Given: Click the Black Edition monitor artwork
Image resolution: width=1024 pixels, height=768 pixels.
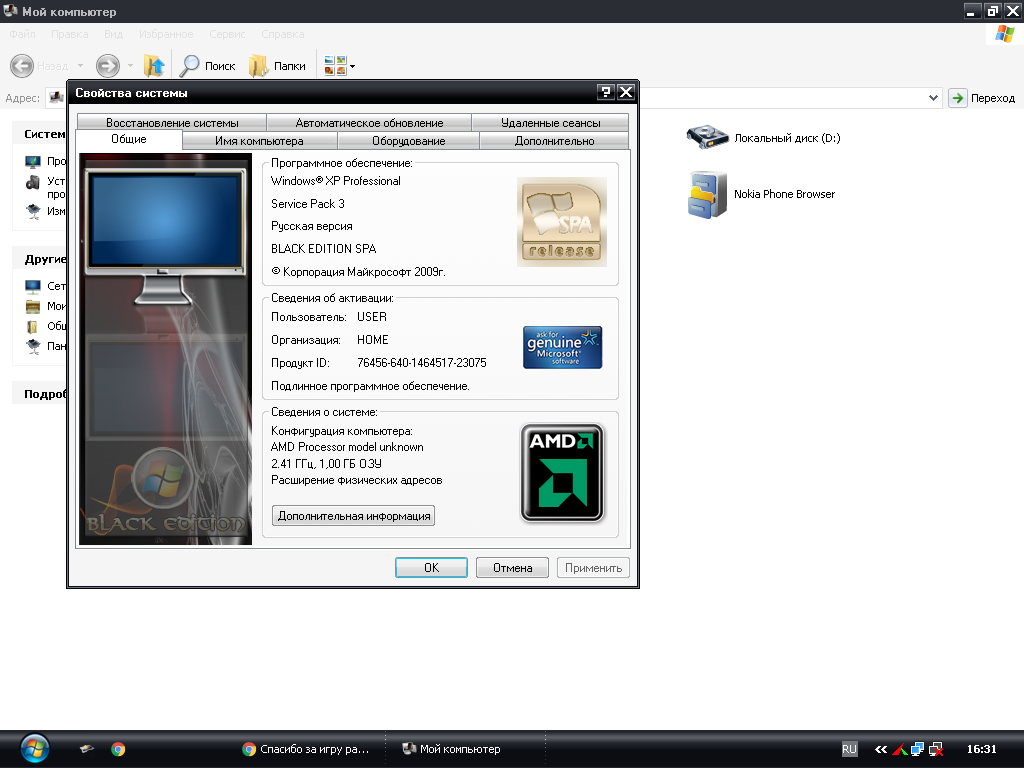Looking at the screenshot, I should click(x=165, y=349).
